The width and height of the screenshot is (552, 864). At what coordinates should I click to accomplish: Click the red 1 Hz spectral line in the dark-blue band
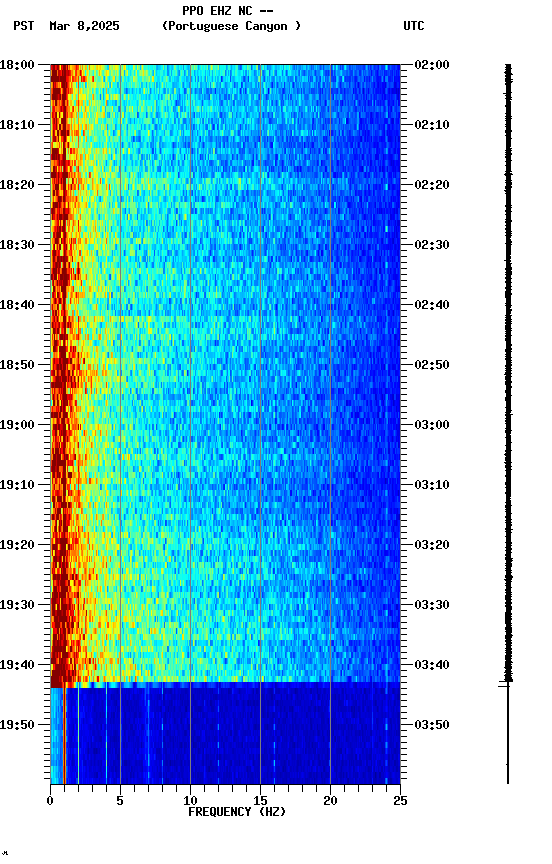click(64, 736)
